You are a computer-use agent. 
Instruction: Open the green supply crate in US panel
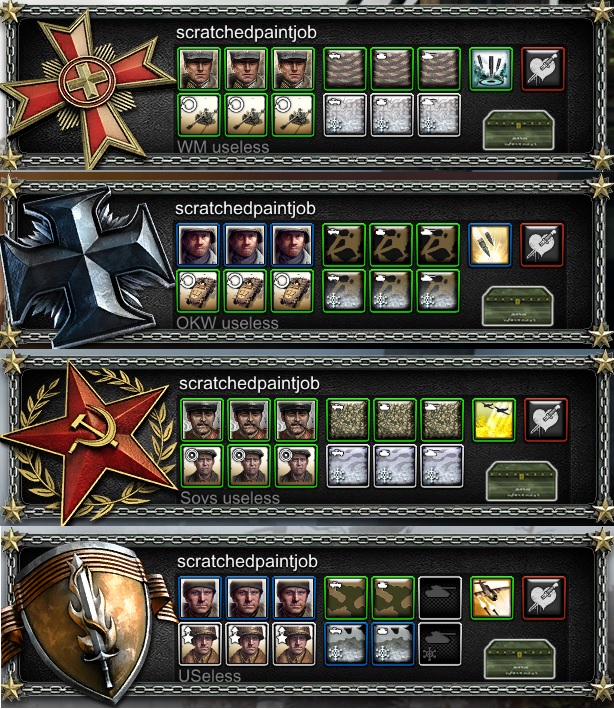point(520,659)
